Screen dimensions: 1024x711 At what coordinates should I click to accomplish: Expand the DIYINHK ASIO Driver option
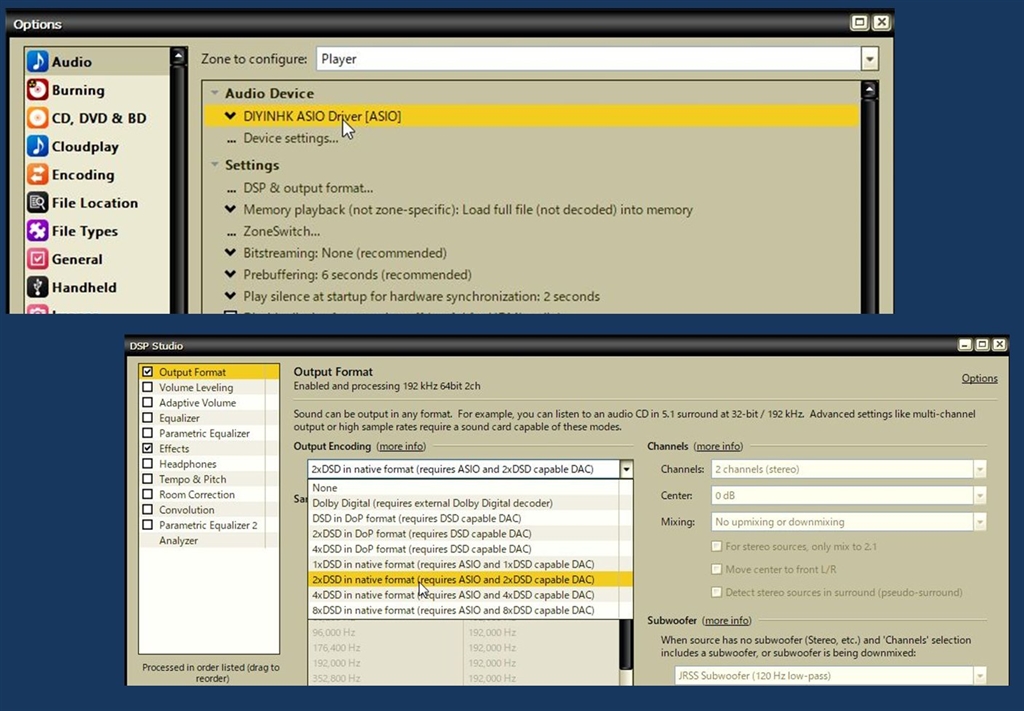[230, 116]
